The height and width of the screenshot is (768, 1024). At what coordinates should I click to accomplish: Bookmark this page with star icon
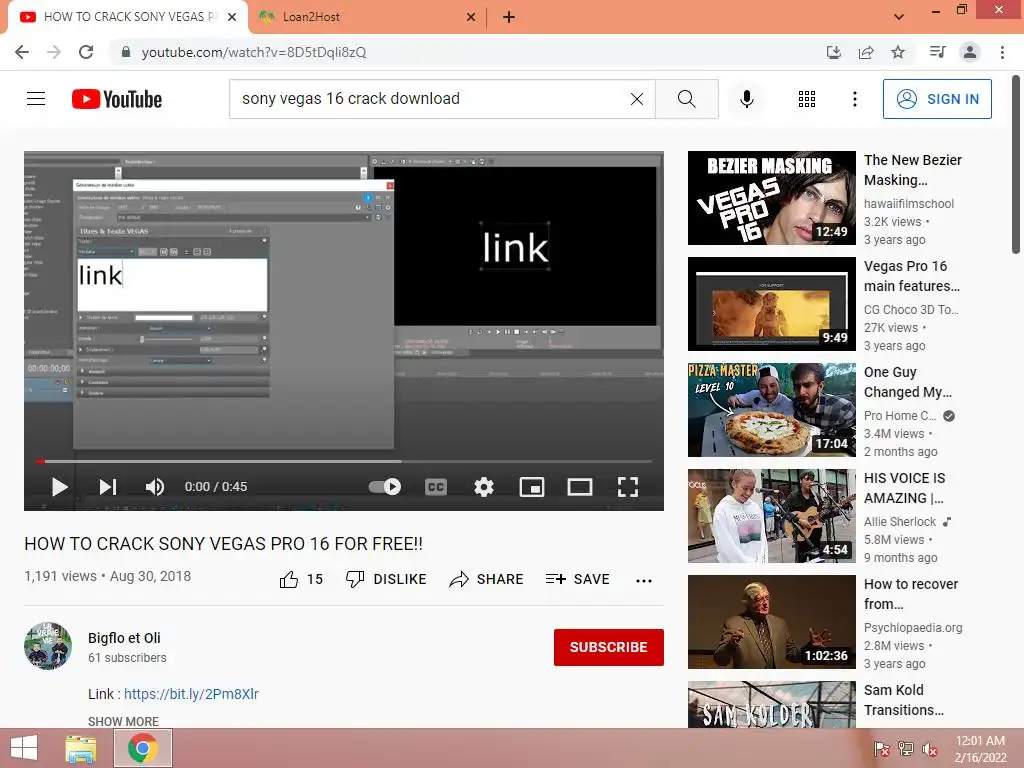click(x=898, y=52)
